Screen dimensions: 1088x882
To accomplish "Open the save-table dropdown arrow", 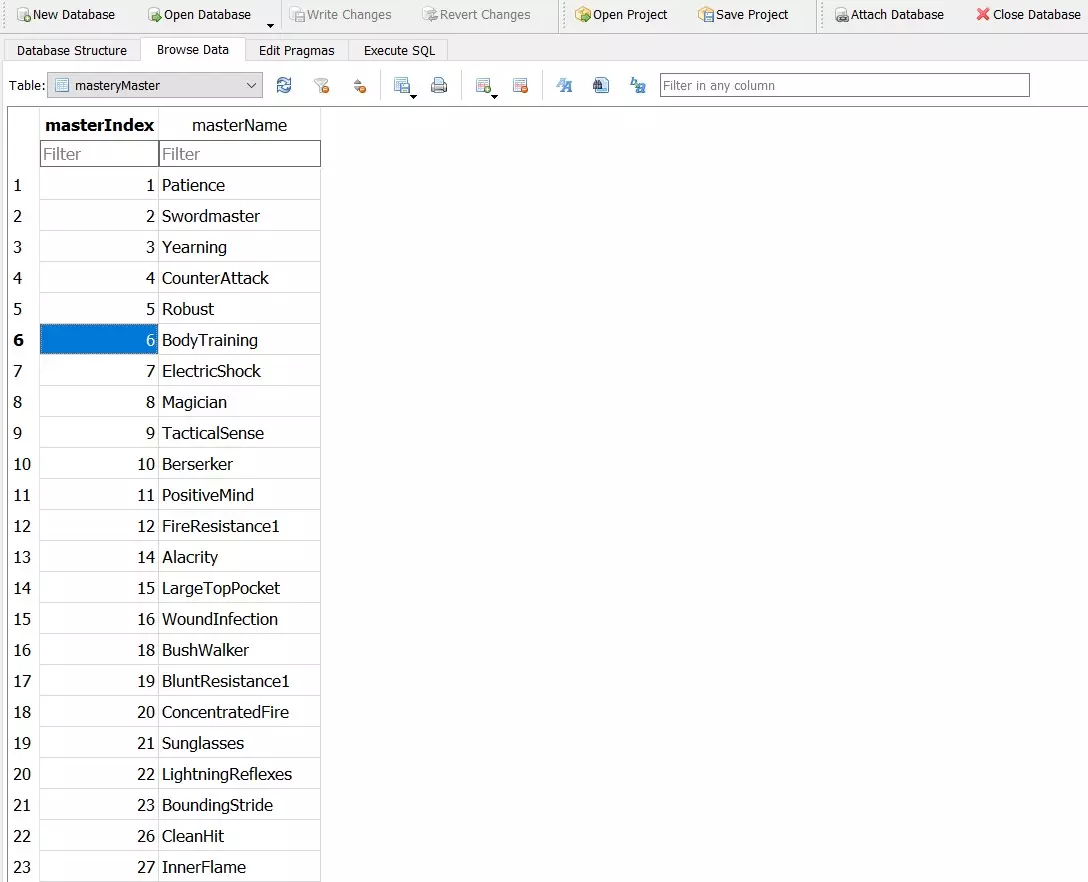I will coord(414,96).
